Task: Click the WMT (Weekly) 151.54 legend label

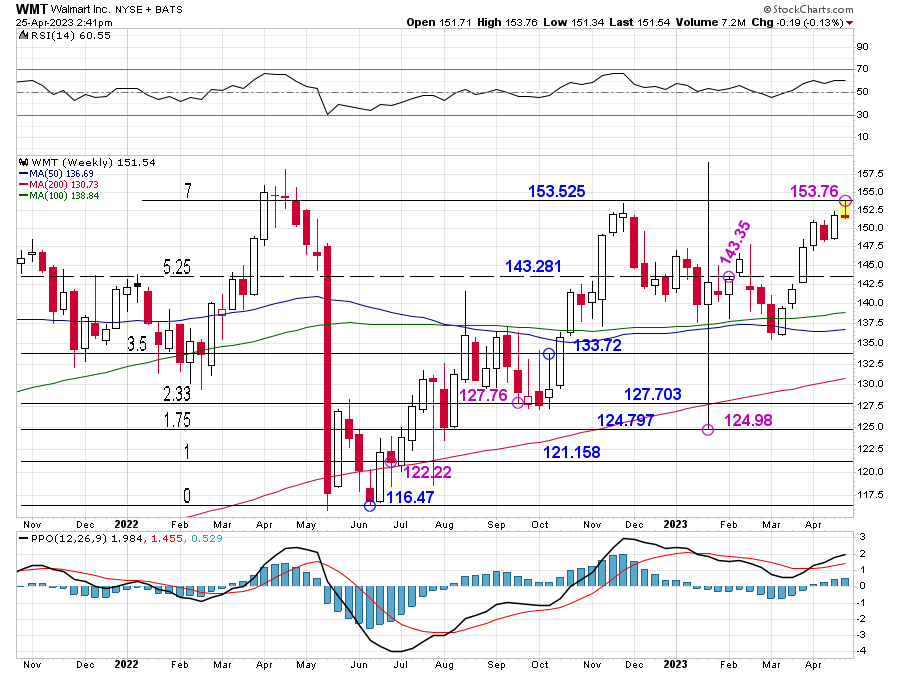Action: 93,162
